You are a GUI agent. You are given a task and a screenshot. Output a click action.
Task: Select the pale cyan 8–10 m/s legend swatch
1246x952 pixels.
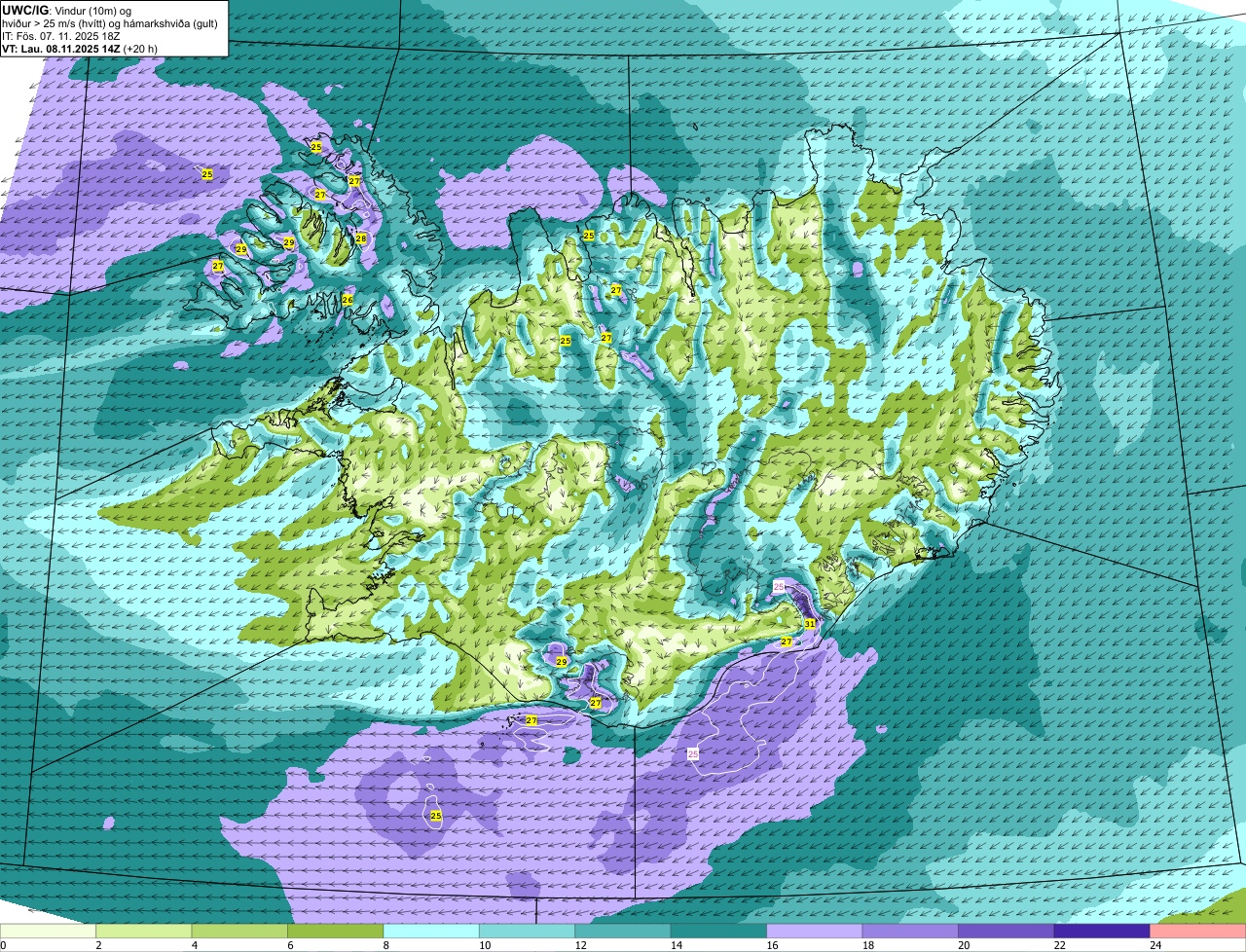tap(431, 931)
